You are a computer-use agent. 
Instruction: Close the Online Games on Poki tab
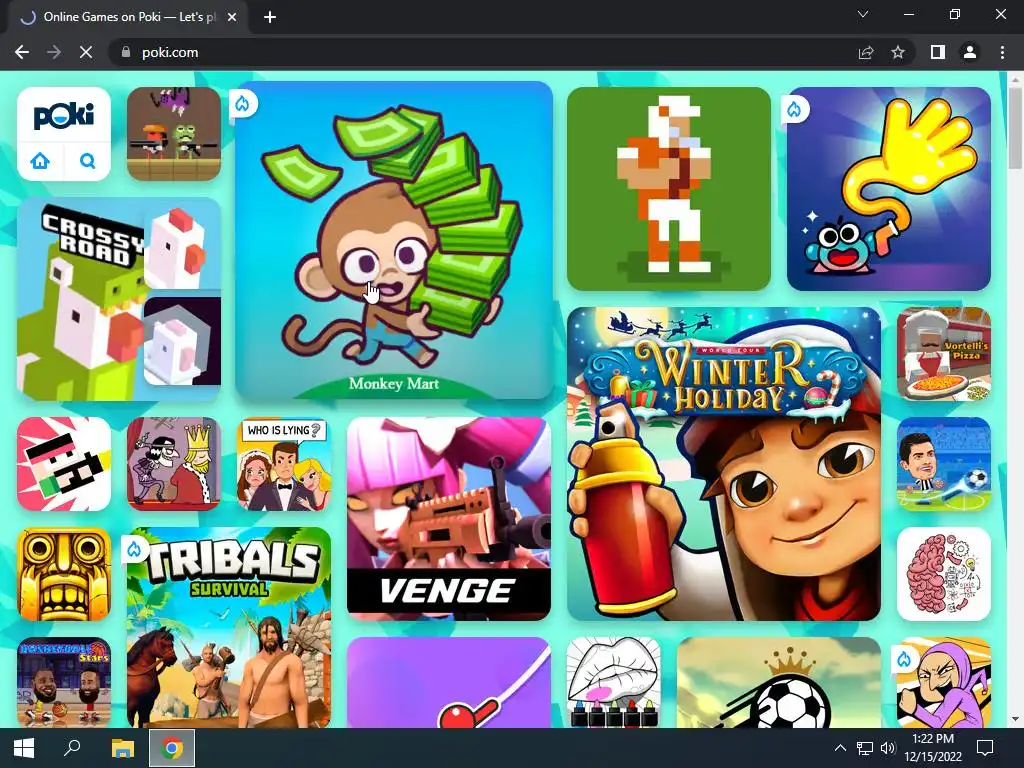click(x=232, y=17)
